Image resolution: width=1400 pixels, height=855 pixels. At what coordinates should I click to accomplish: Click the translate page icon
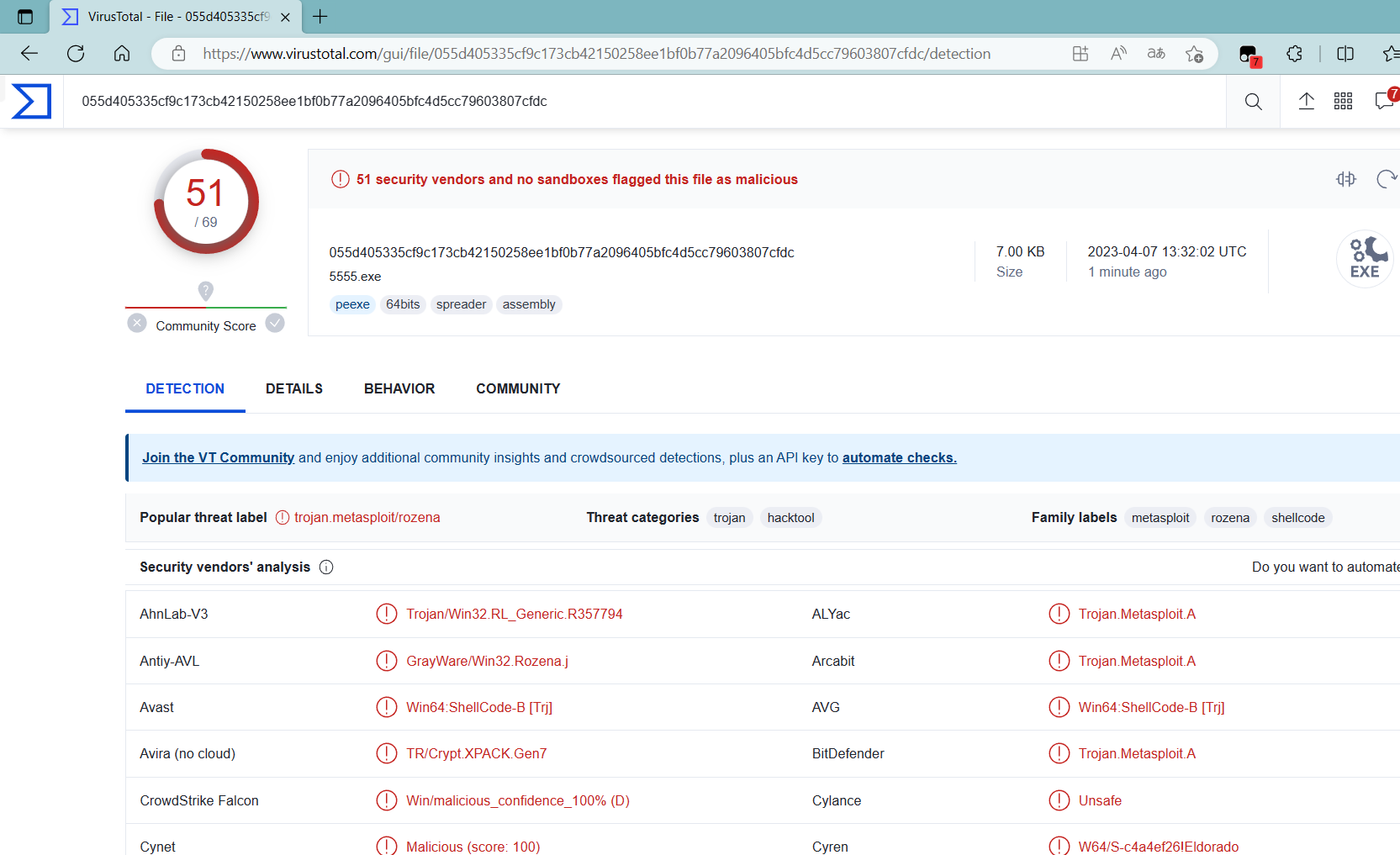point(1156,53)
